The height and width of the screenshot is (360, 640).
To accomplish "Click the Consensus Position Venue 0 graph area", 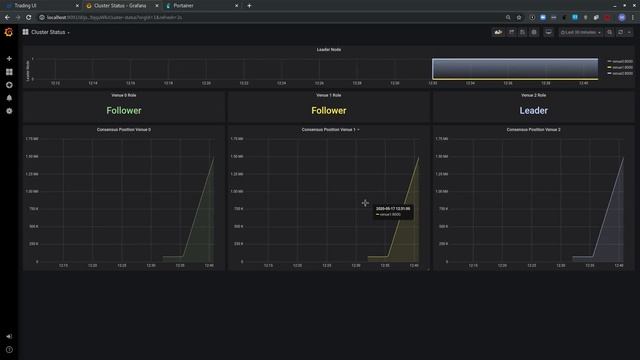I will coord(127,200).
